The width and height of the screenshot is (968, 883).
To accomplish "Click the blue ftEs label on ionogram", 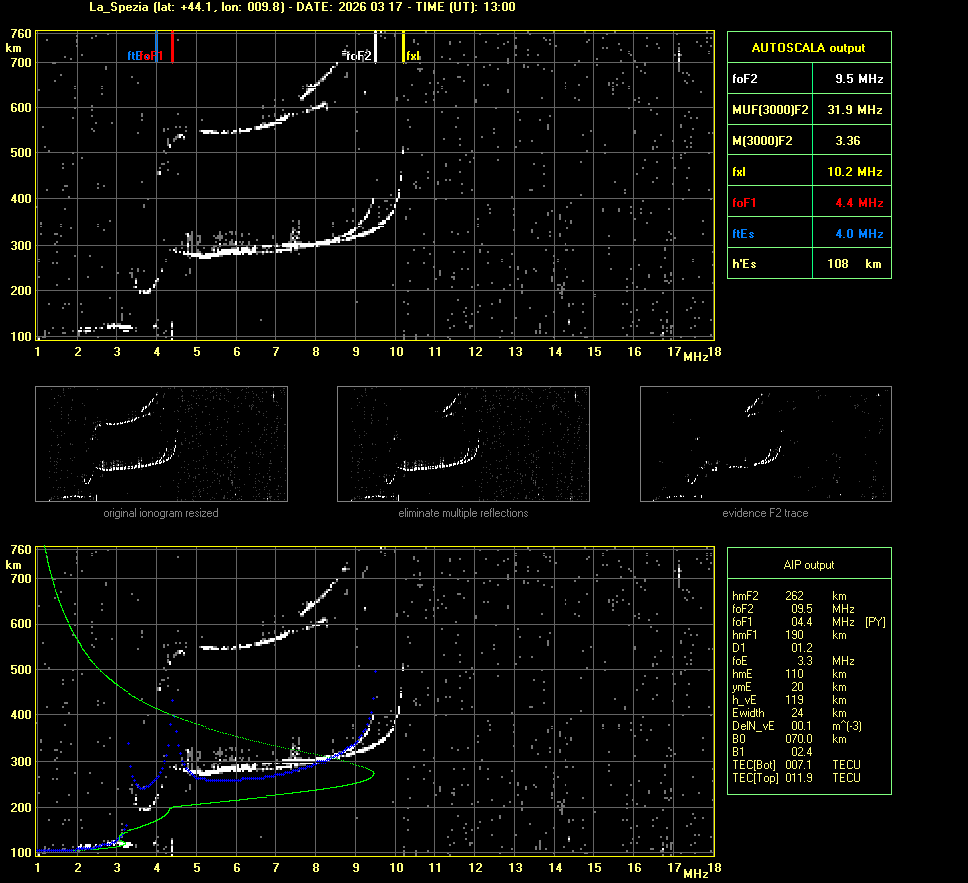I will 132,56.
